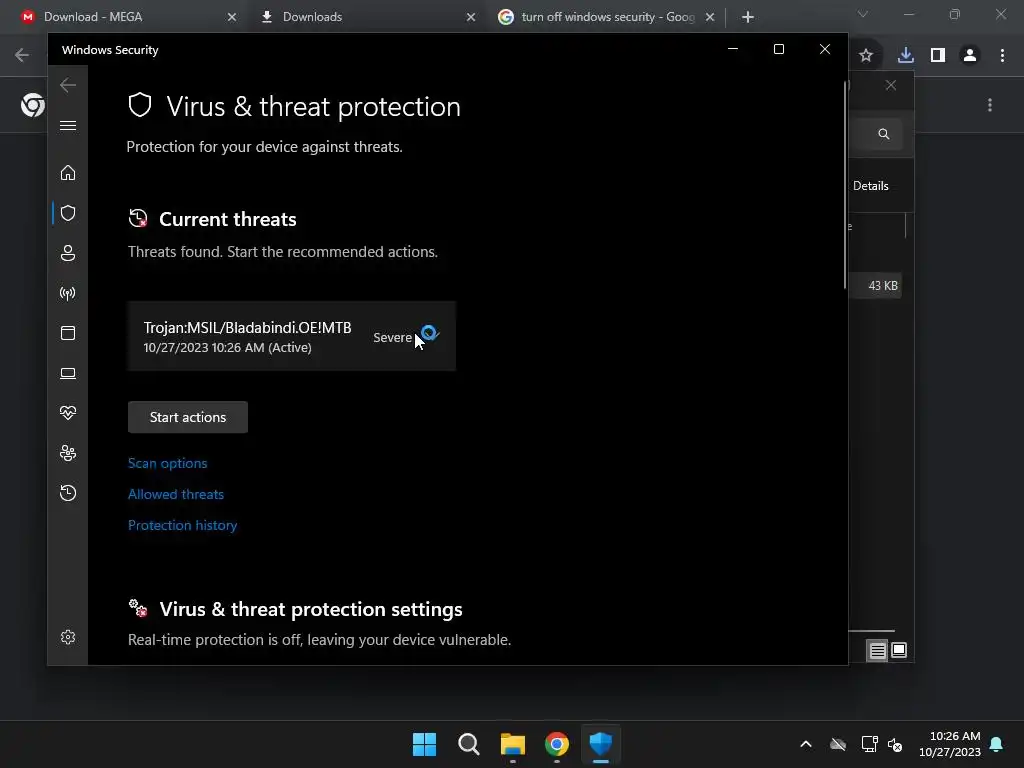Go back using Windows Security back arrow
The width and height of the screenshot is (1024, 768).
coord(68,85)
